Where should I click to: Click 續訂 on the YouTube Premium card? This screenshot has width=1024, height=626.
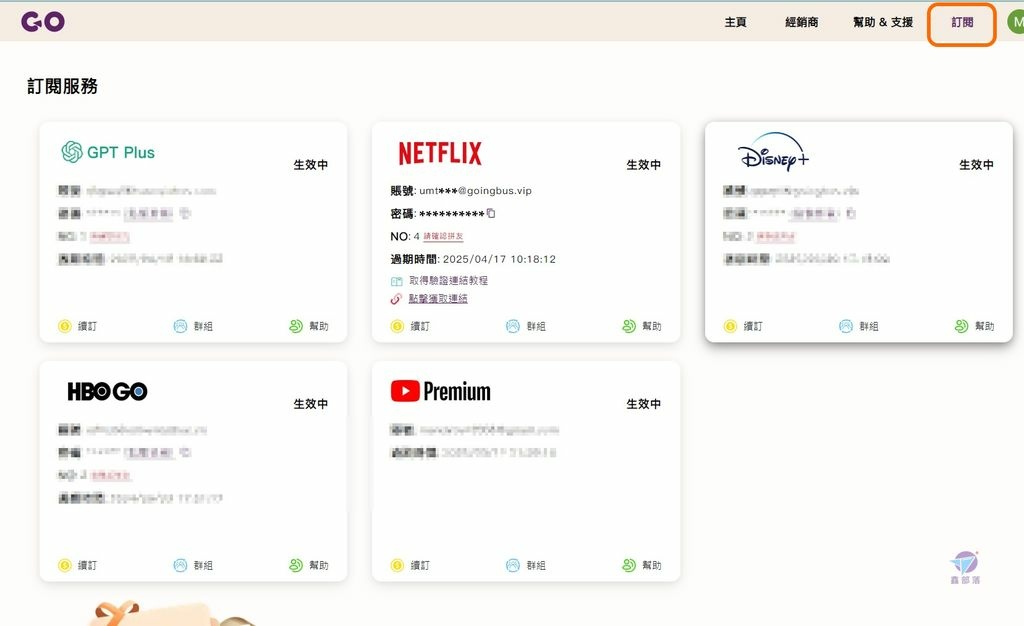[x=410, y=565]
